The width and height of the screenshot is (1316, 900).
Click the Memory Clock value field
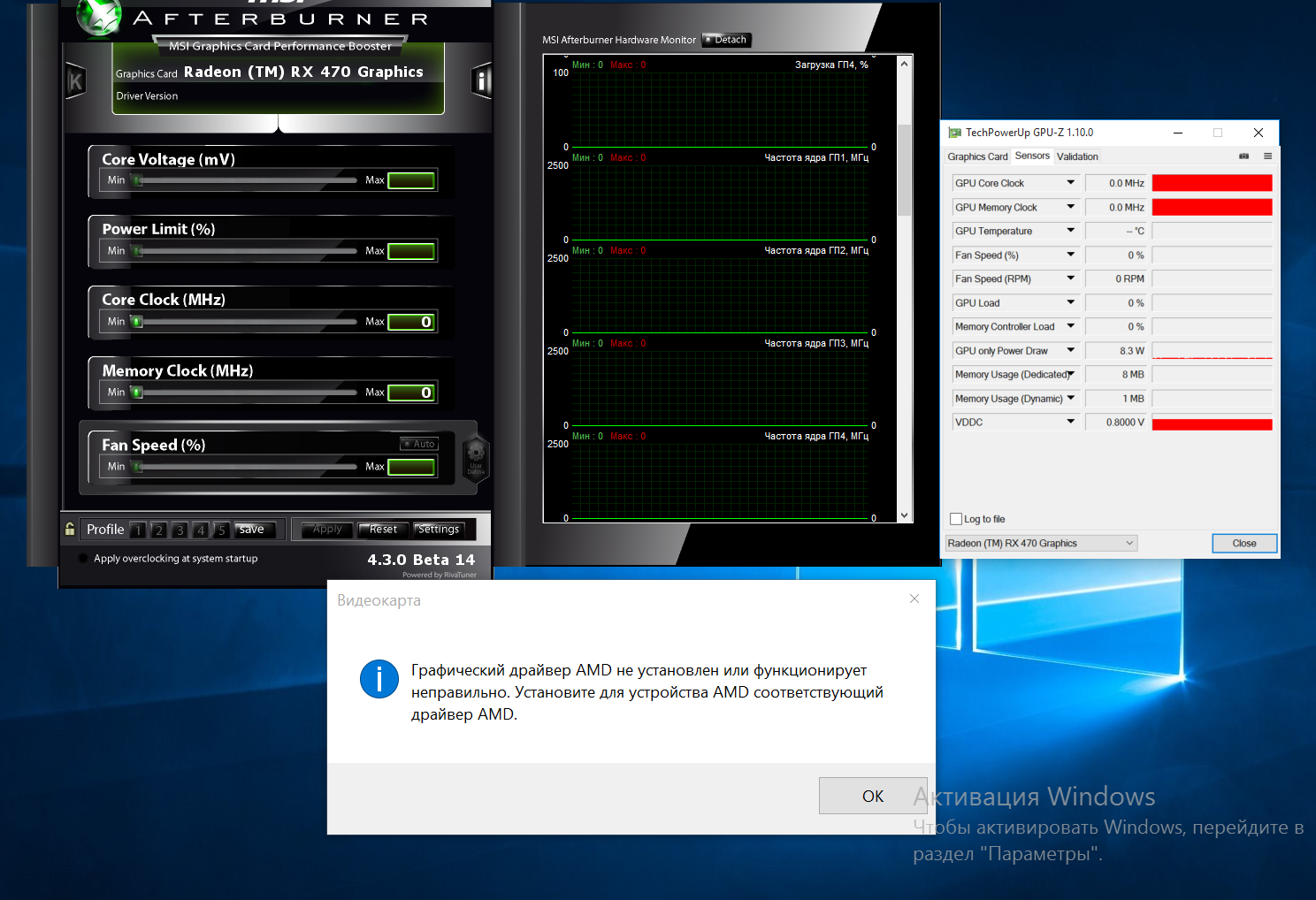(x=411, y=393)
